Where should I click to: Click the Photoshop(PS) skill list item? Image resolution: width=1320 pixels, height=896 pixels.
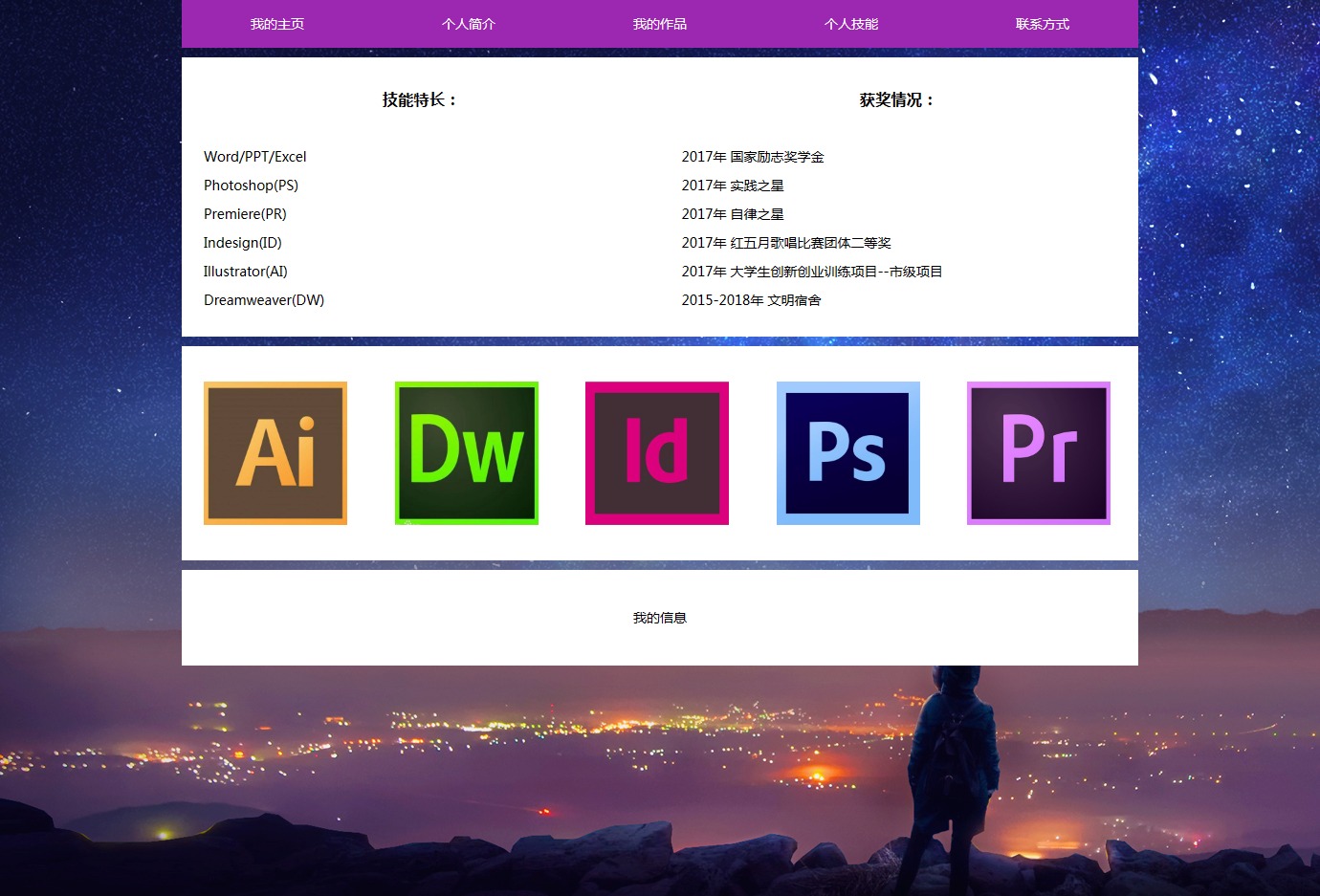(x=251, y=186)
